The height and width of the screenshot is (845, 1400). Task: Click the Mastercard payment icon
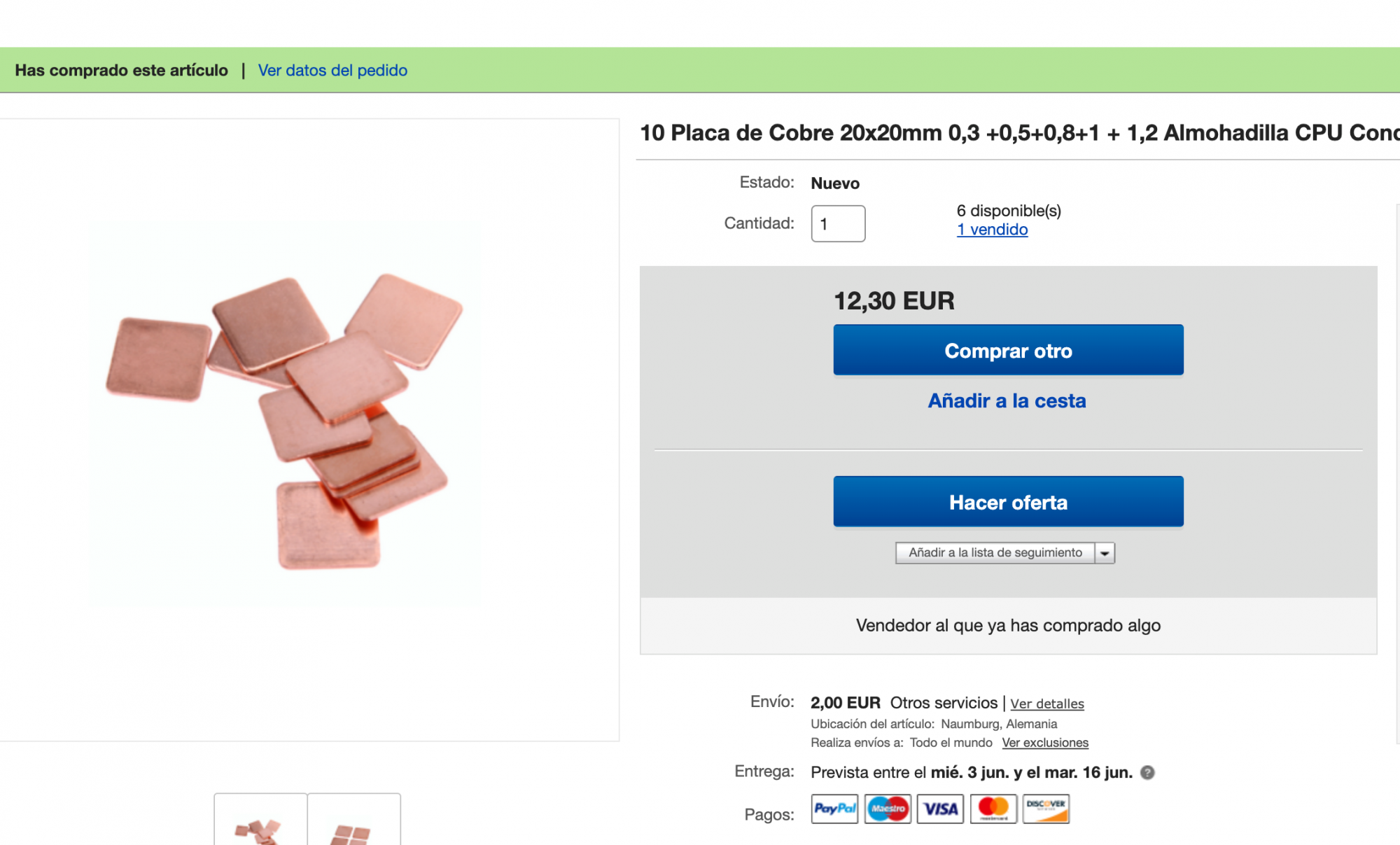(993, 809)
